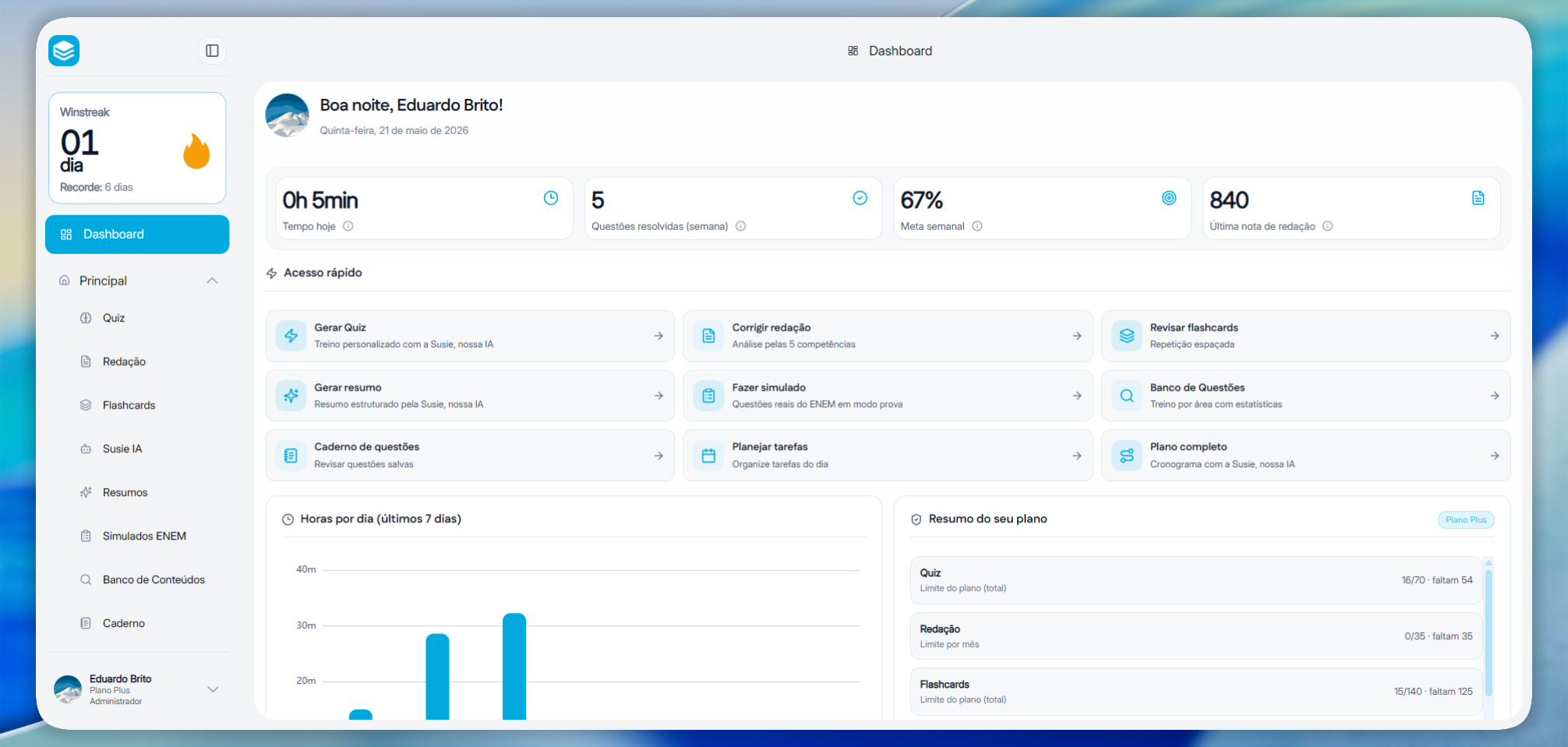Viewport: 1568px width, 747px height.
Task: Expand the Eduardo Brito account menu chevron
Action: tap(213, 689)
